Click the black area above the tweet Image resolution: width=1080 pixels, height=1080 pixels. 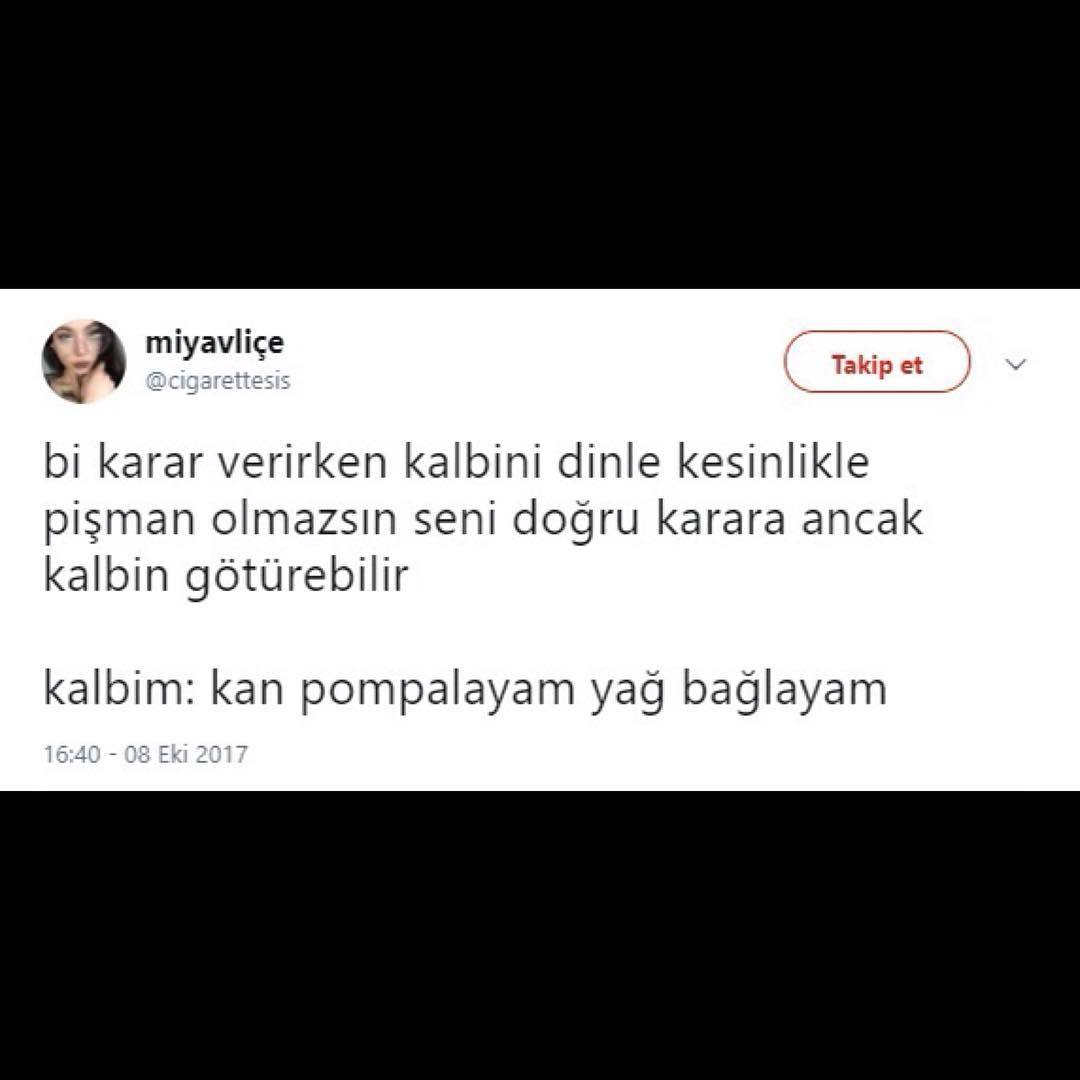coord(540,144)
